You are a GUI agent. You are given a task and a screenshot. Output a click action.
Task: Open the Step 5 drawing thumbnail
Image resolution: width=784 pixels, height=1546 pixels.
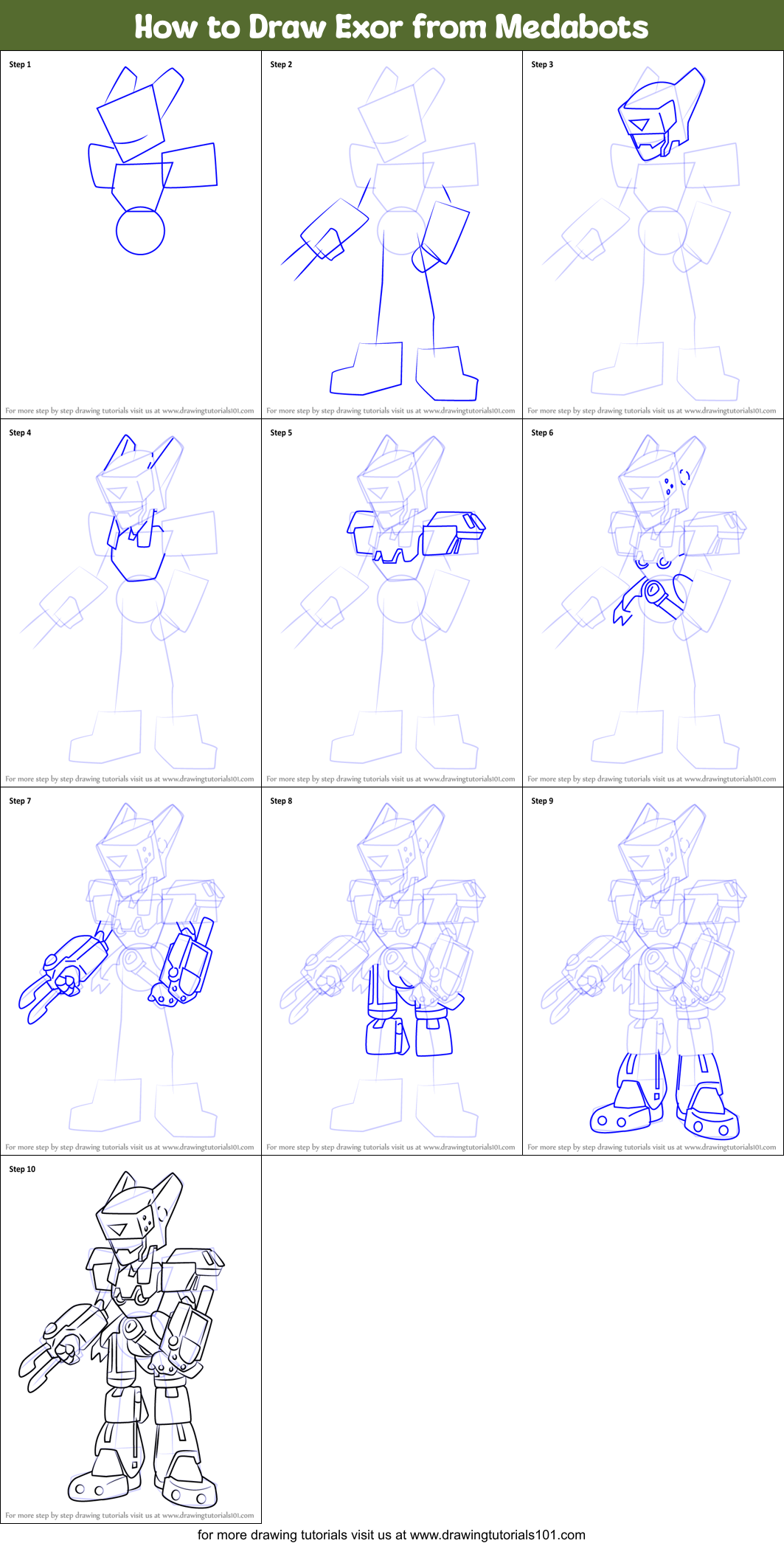coord(392,603)
